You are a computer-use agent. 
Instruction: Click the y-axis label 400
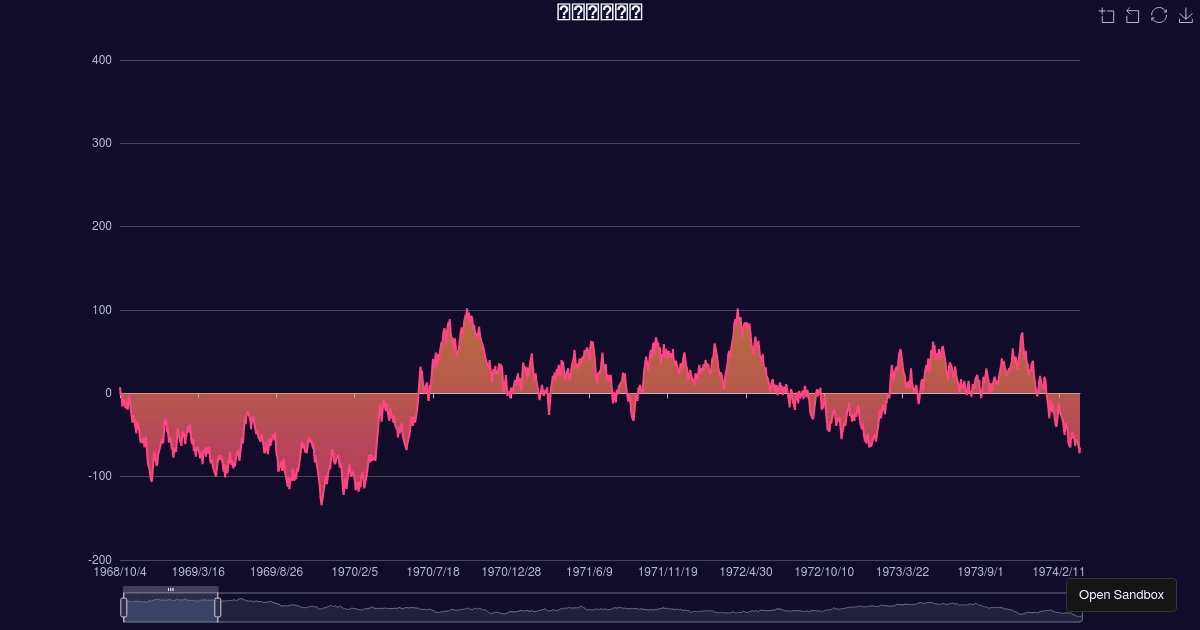coord(101,60)
